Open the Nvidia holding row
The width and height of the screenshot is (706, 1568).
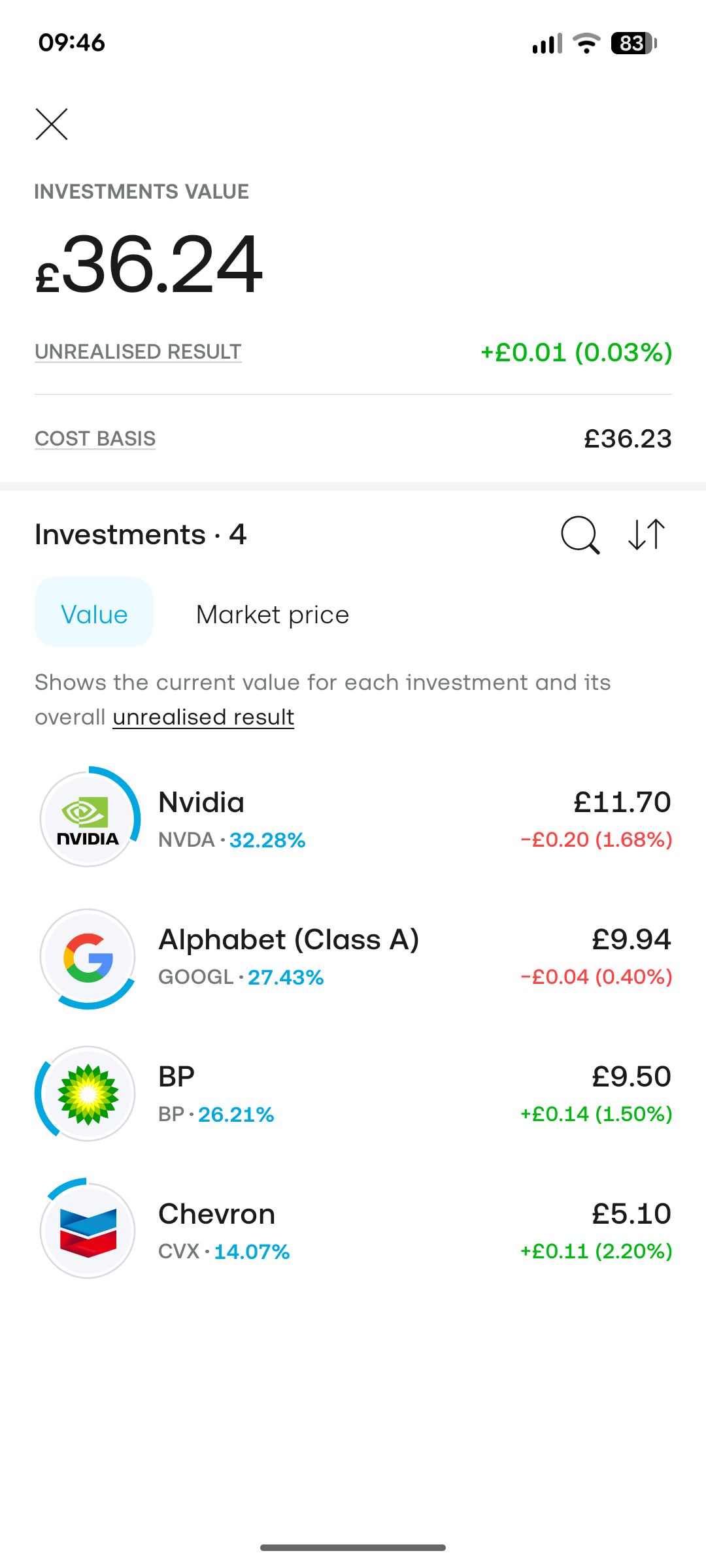coord(353,819)
